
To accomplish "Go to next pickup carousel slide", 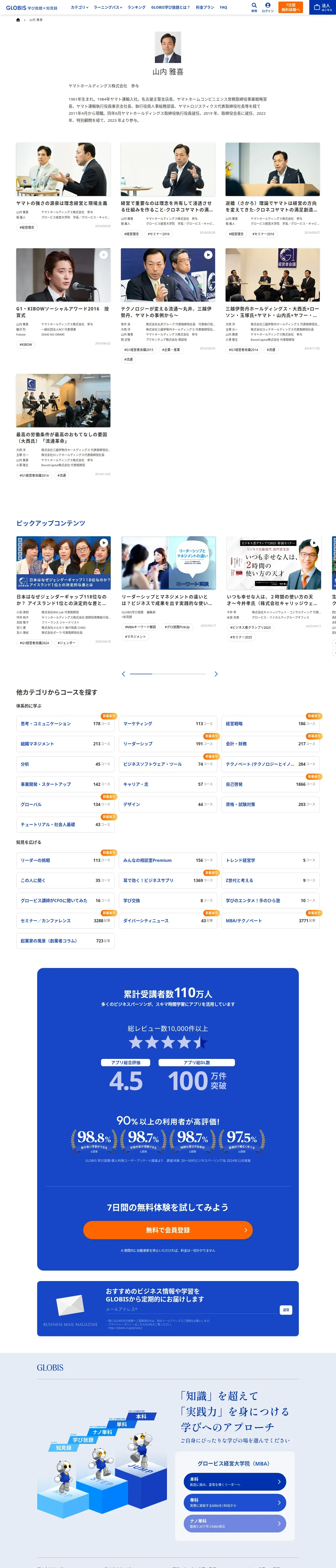I will click(x=216, y=674).
